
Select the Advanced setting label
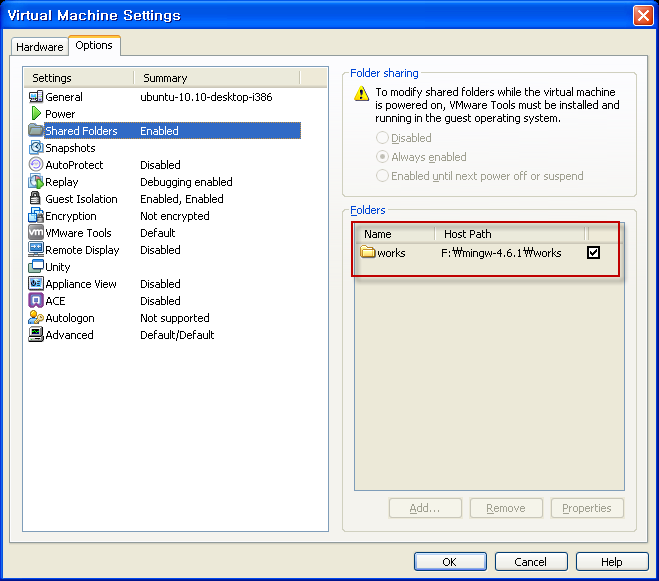point(69,335)
